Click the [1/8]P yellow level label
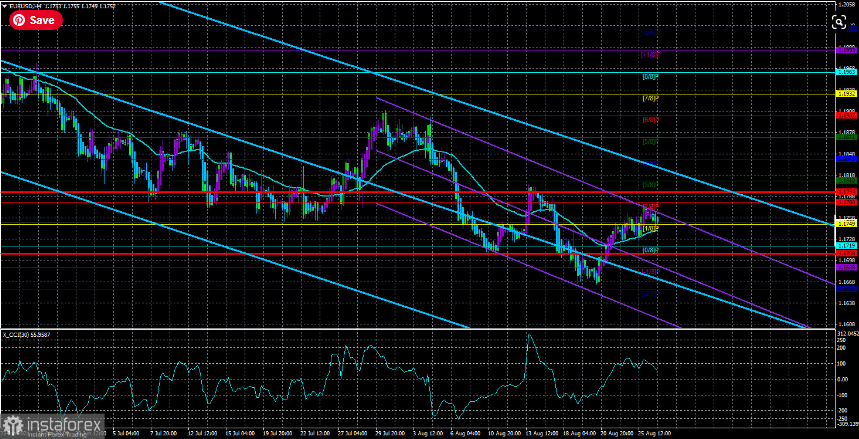This screenshot has height=439, width=859. pos(650,228)
